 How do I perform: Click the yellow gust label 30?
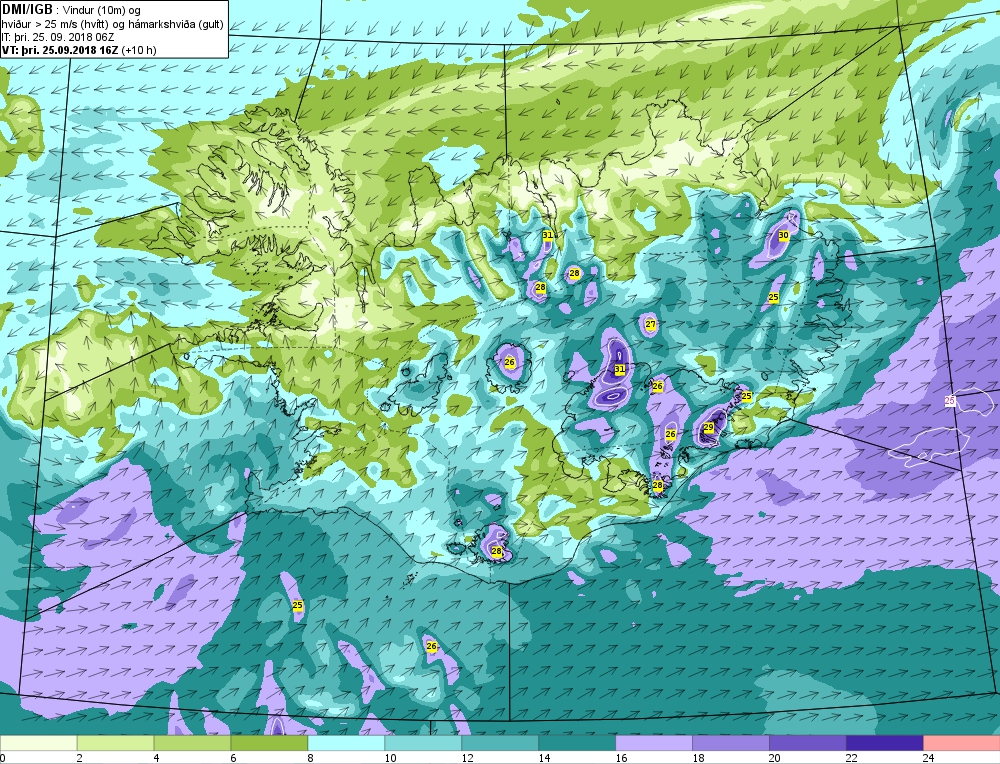[784, 235]
